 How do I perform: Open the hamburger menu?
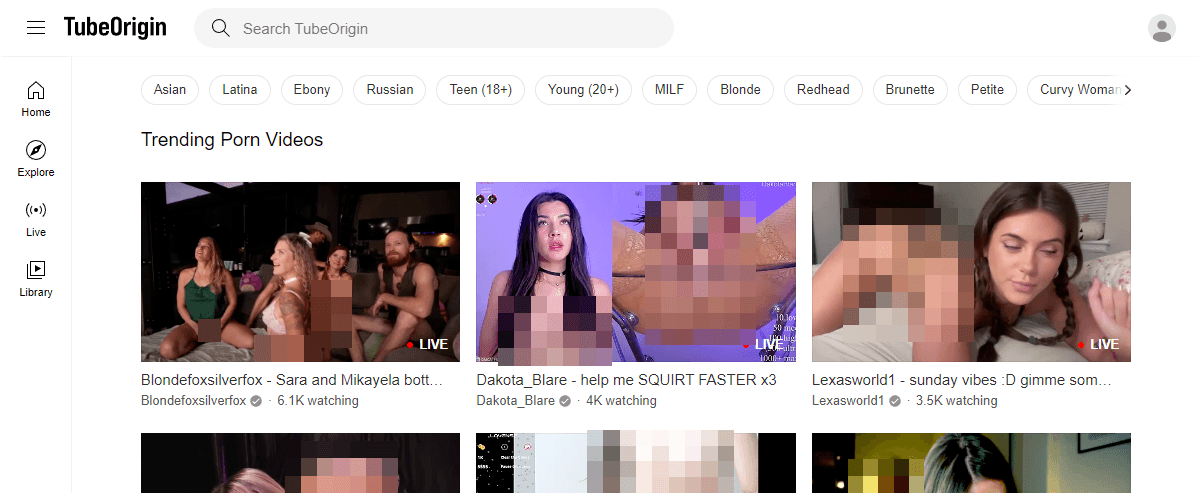coord(36,28)
